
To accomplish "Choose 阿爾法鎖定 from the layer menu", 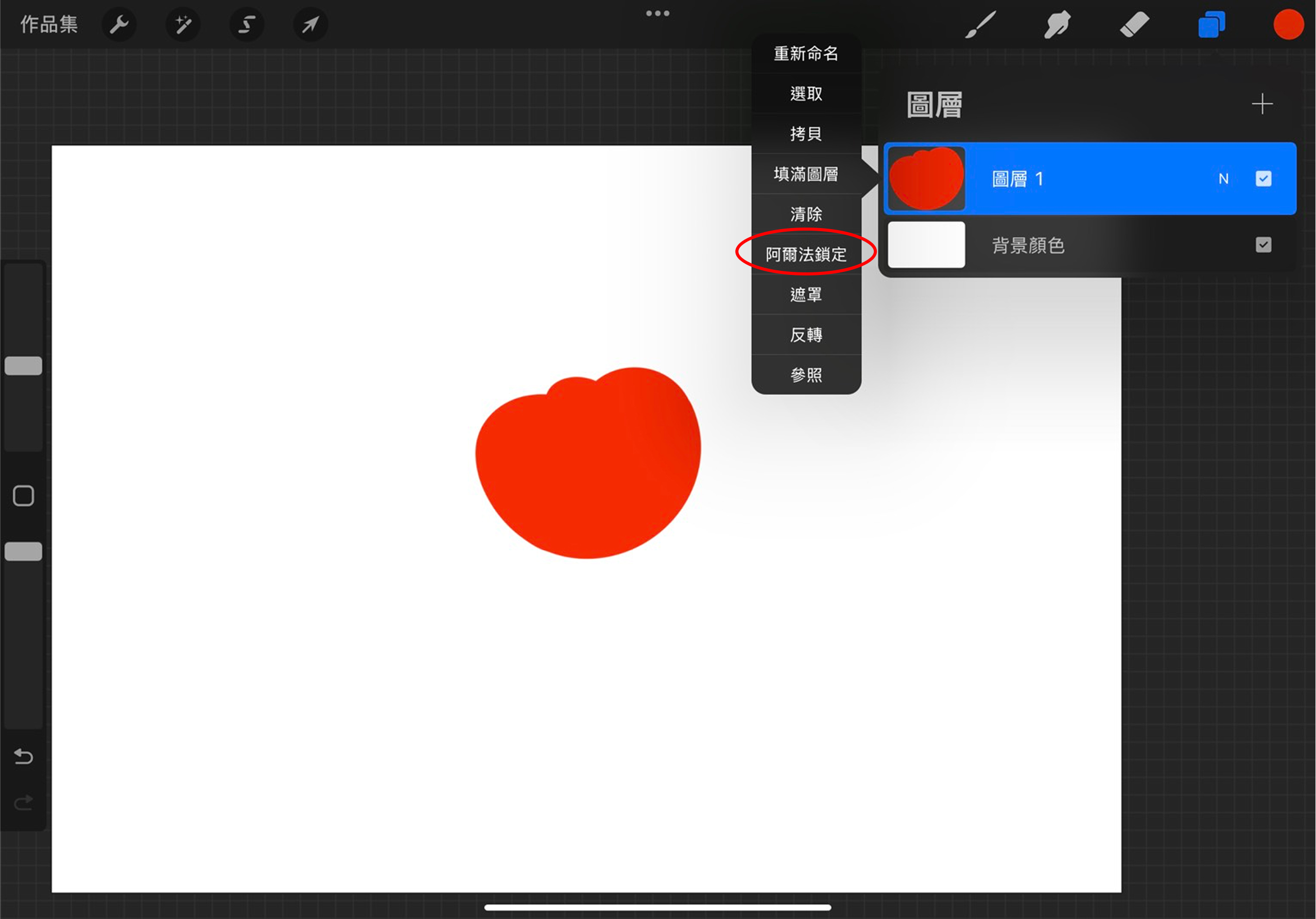I will click(x=806, y=254).
